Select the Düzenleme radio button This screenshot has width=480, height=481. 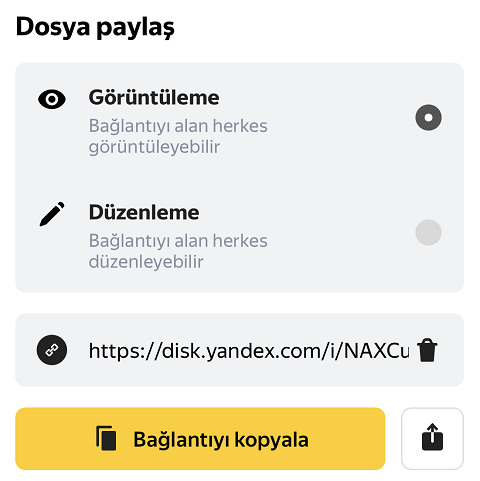pyautogui.click(x=428, y=232)
